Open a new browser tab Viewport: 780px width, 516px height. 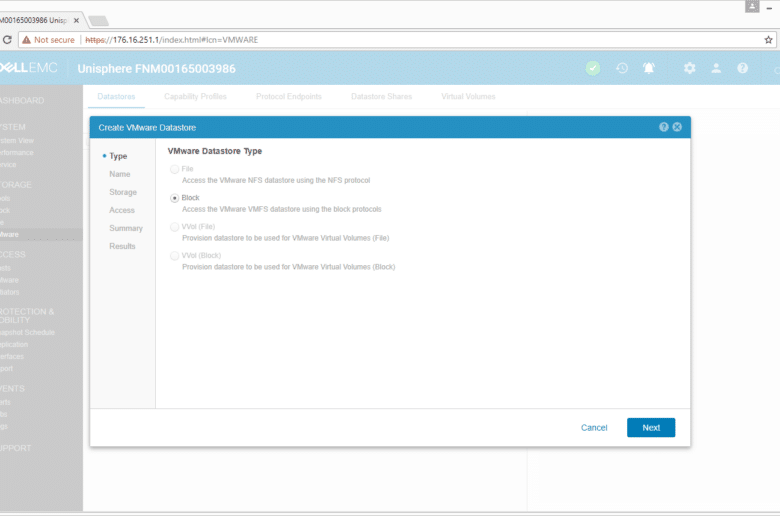pos(98,21)
